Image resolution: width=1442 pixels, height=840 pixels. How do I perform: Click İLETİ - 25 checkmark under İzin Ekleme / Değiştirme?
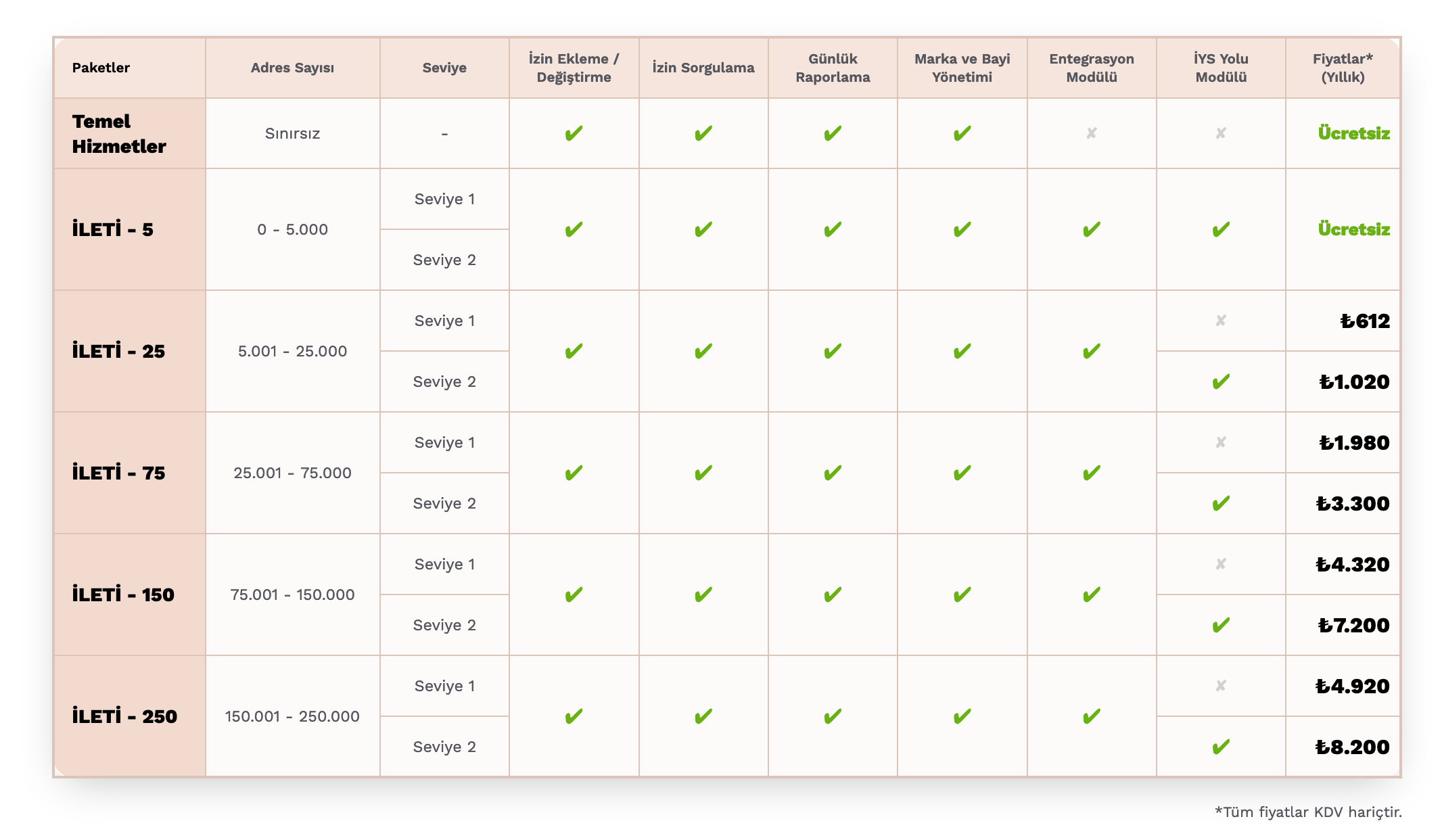(x=574, y=352)
